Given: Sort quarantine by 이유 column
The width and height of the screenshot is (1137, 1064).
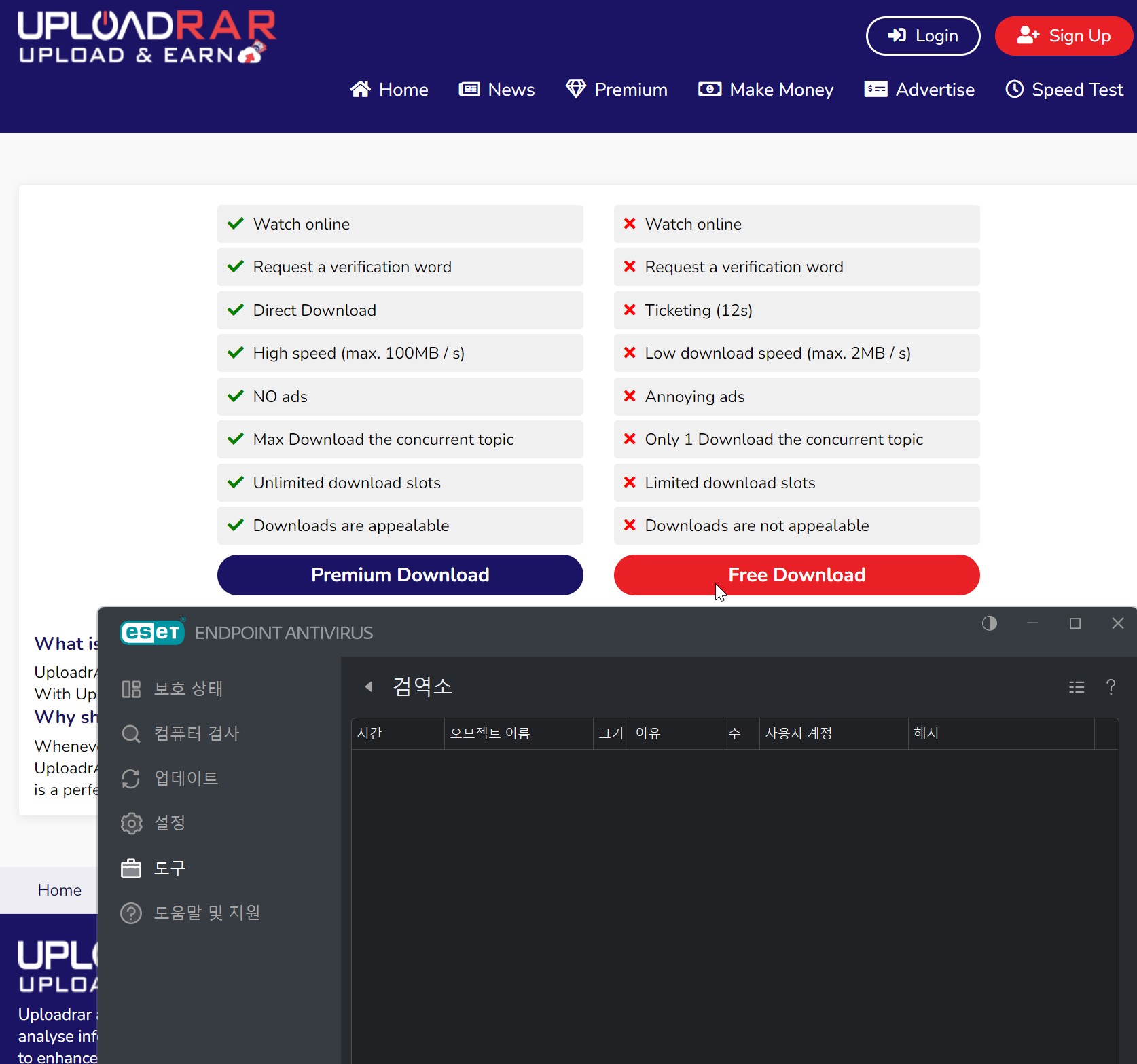Looking at the screenshot, I should (x=676, y=733).
